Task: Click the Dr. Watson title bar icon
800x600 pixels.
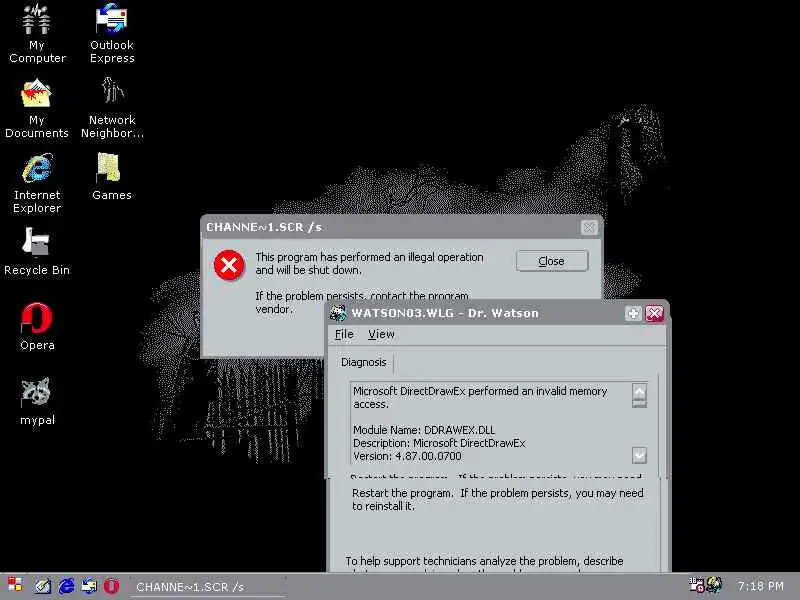Action: [x=338, y=313]
